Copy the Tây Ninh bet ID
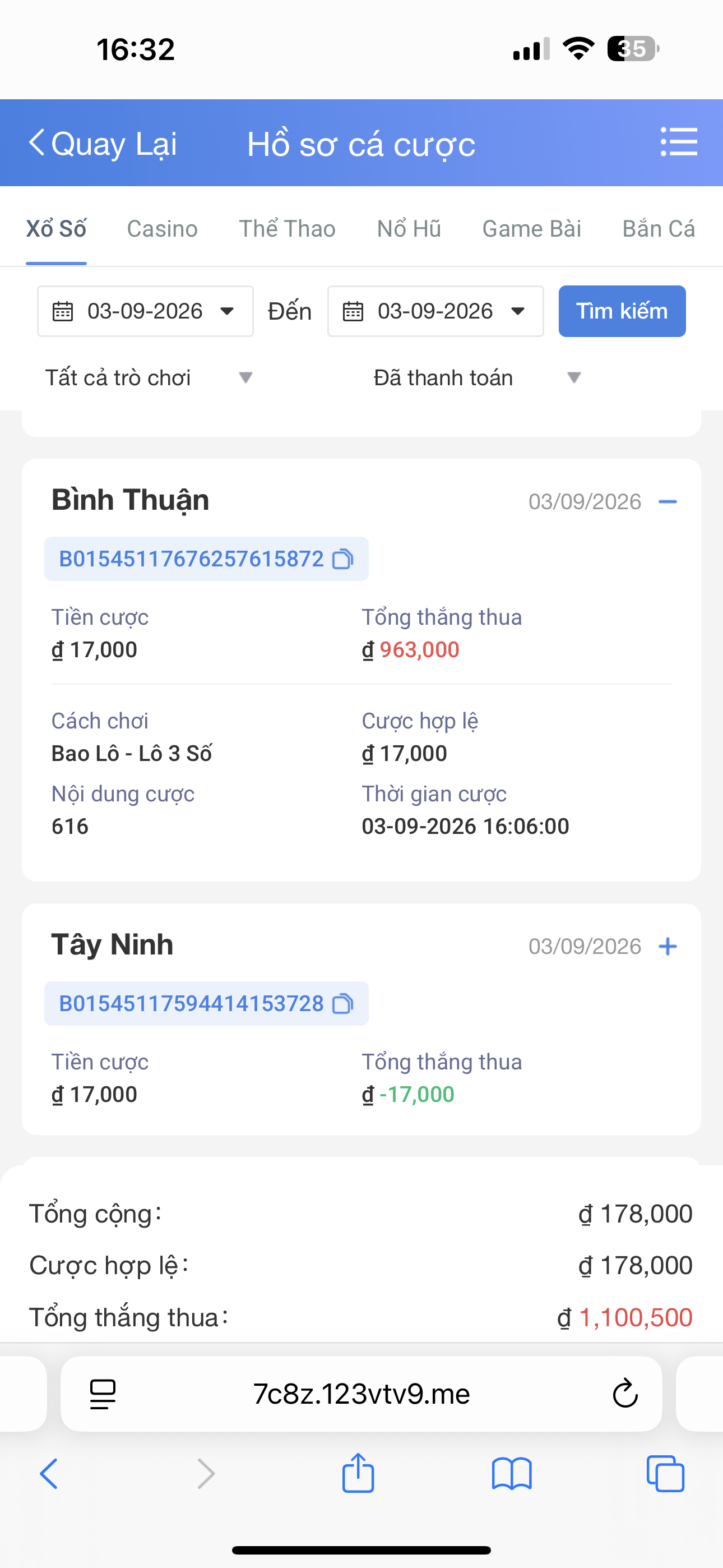Viewport: 723px width, 1568px height. pos(342,1004)
